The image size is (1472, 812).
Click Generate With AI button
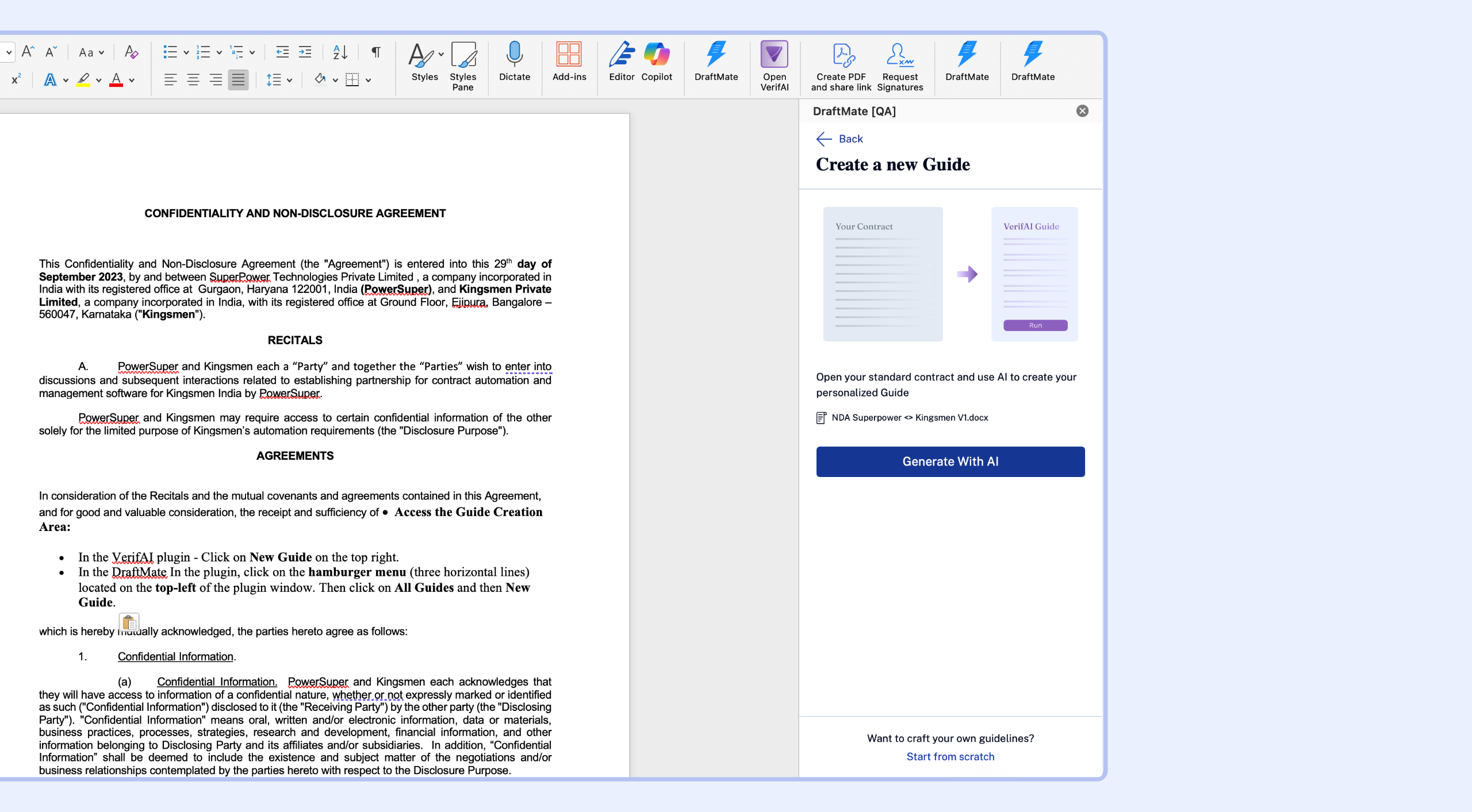(950, 461)
